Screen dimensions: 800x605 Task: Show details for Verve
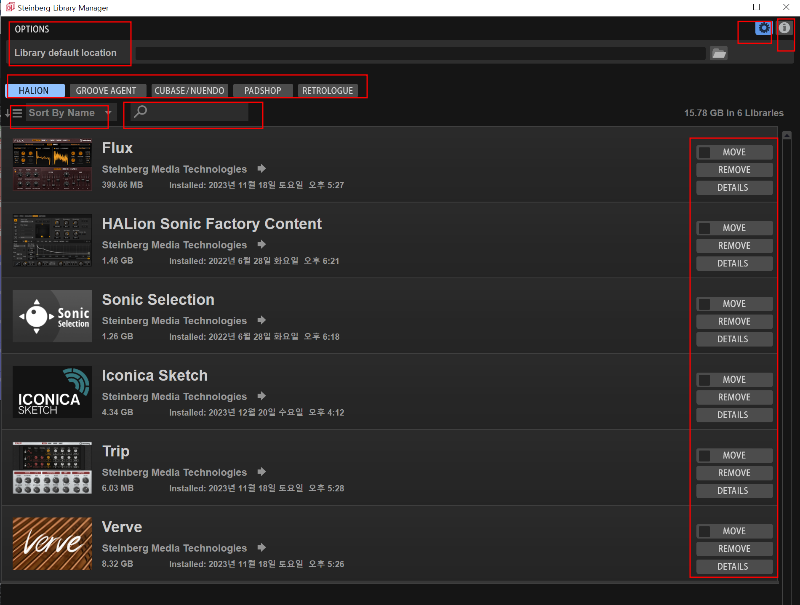coord(734,567)
